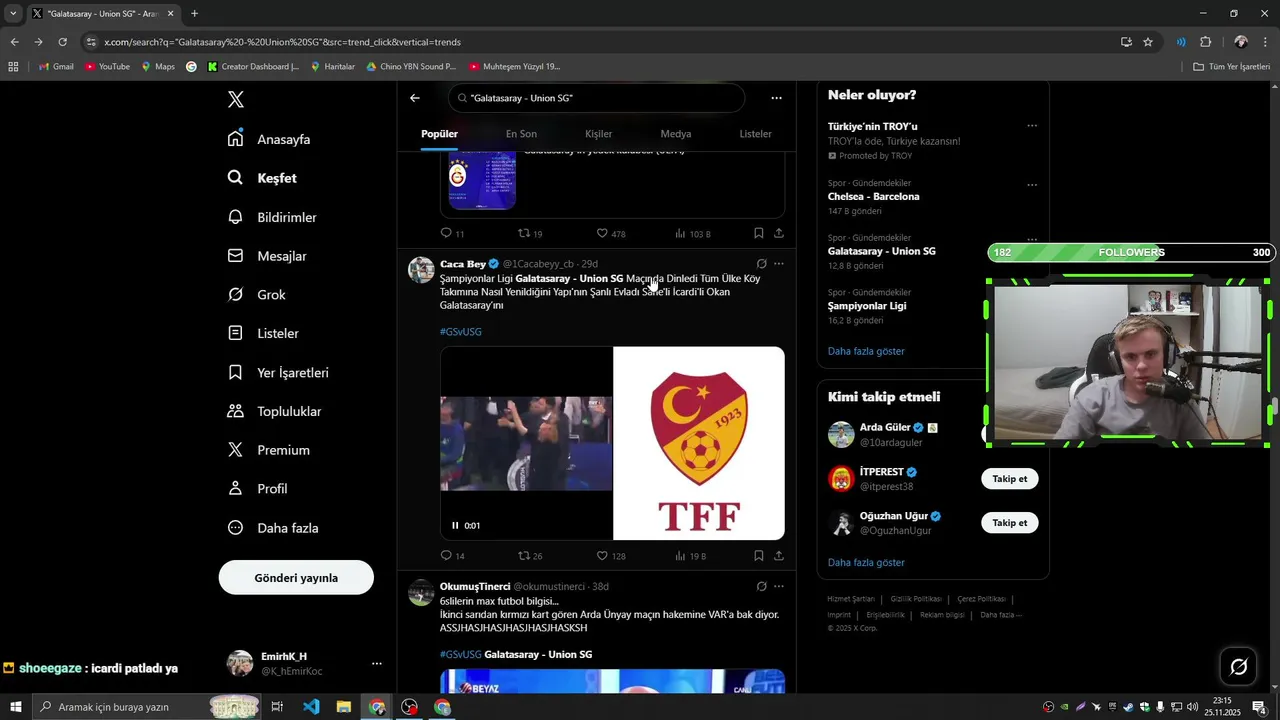1280x720 pixels.
Task: Open options for TROY promoted trend
Action: 1032,126
